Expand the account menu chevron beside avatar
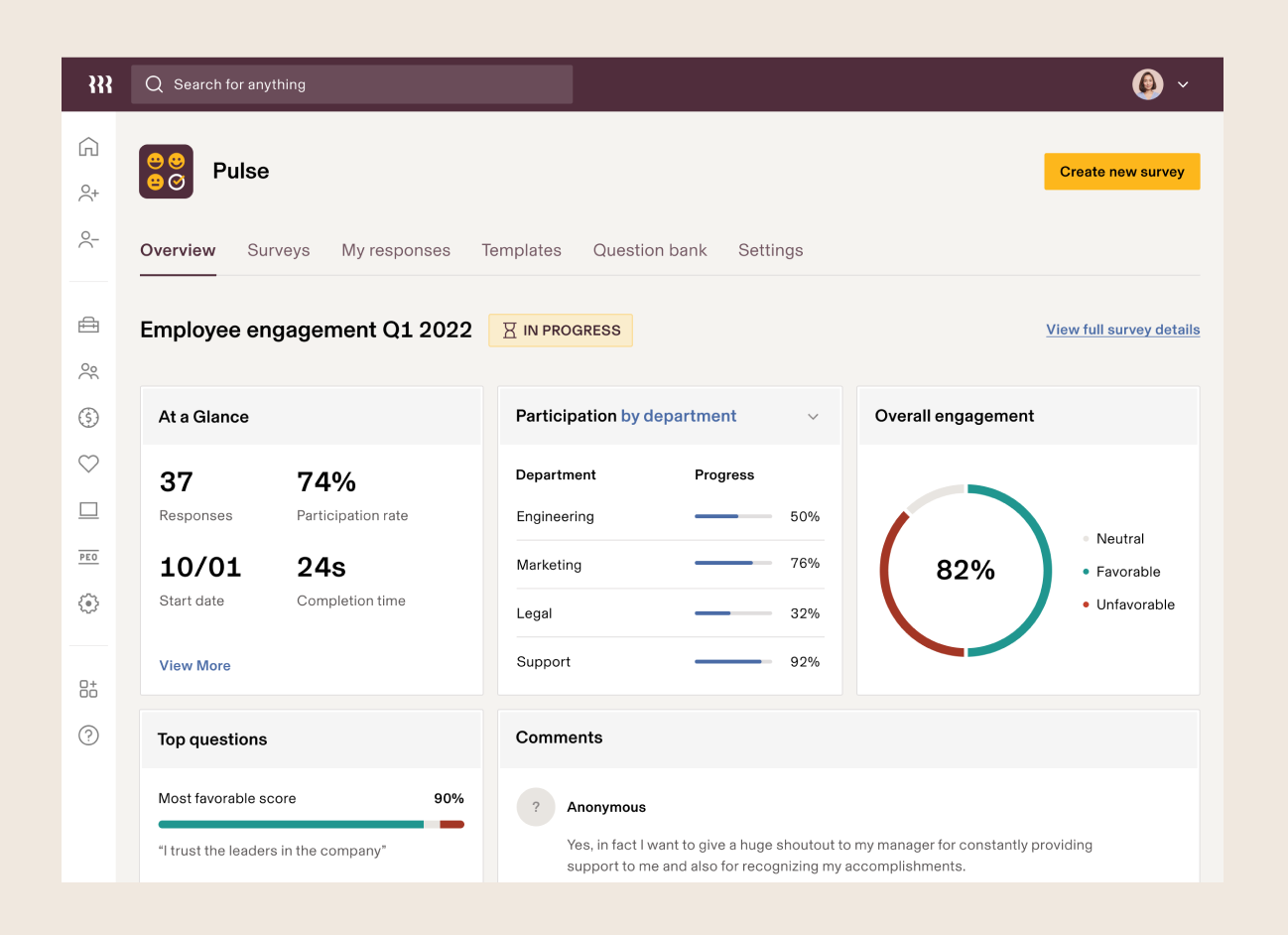The width and height of the screenshot is (1288, 935). (1183, 84)
